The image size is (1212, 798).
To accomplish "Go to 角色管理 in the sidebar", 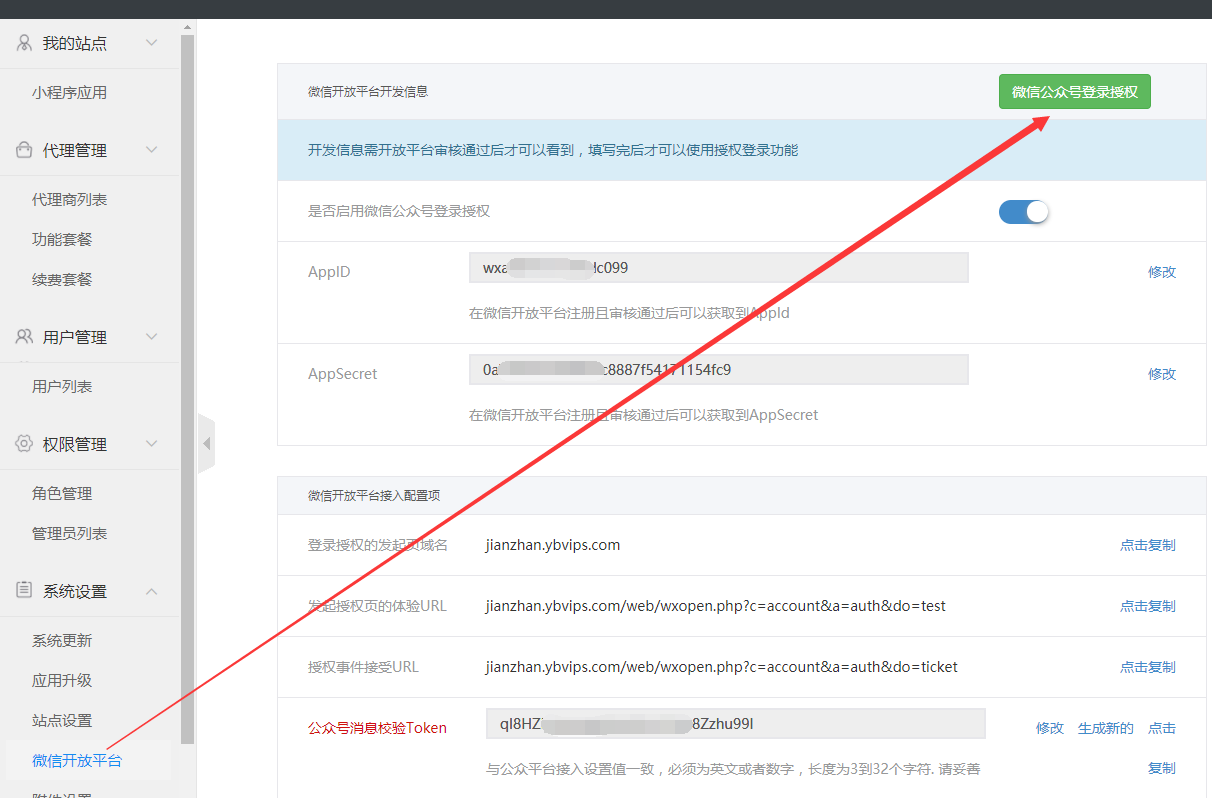I will coord(62,494).
